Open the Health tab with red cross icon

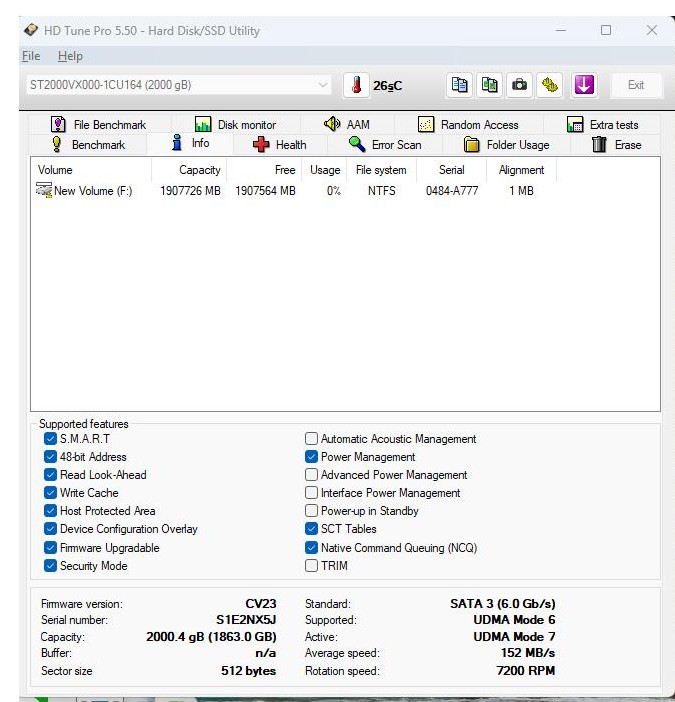[280, 145]
